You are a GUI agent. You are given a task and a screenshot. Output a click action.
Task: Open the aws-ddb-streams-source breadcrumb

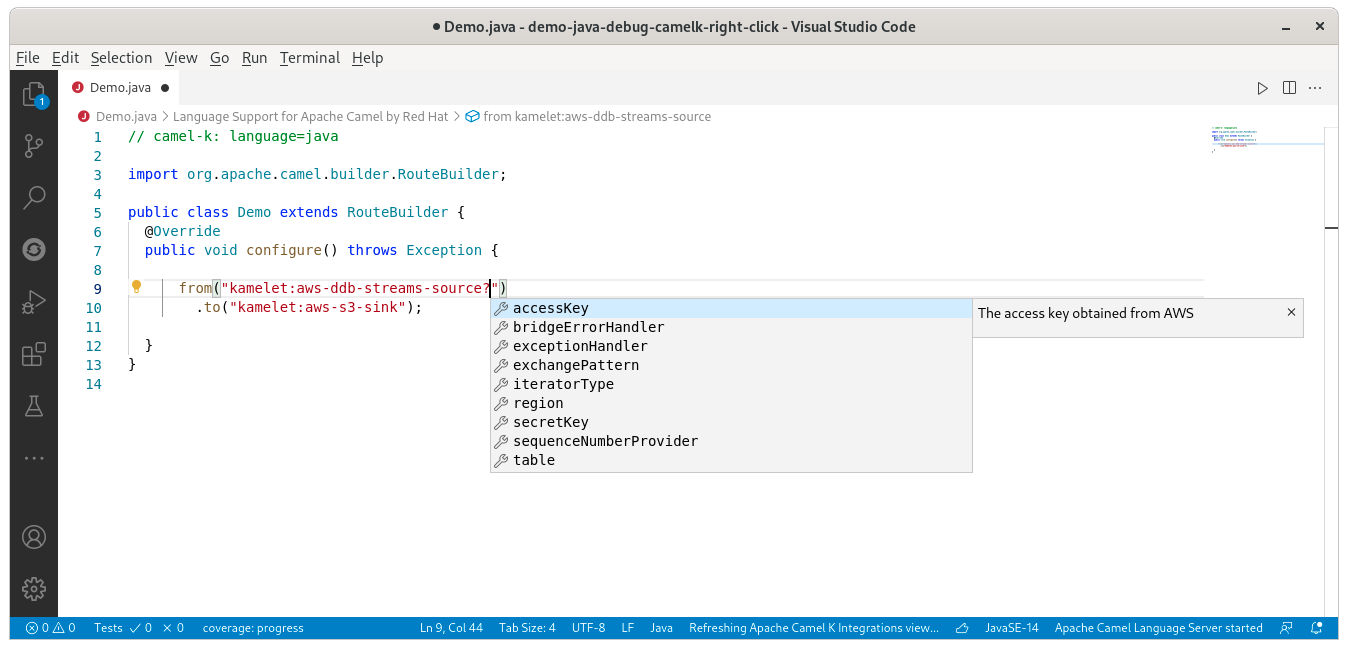click(x=590, y=116)
